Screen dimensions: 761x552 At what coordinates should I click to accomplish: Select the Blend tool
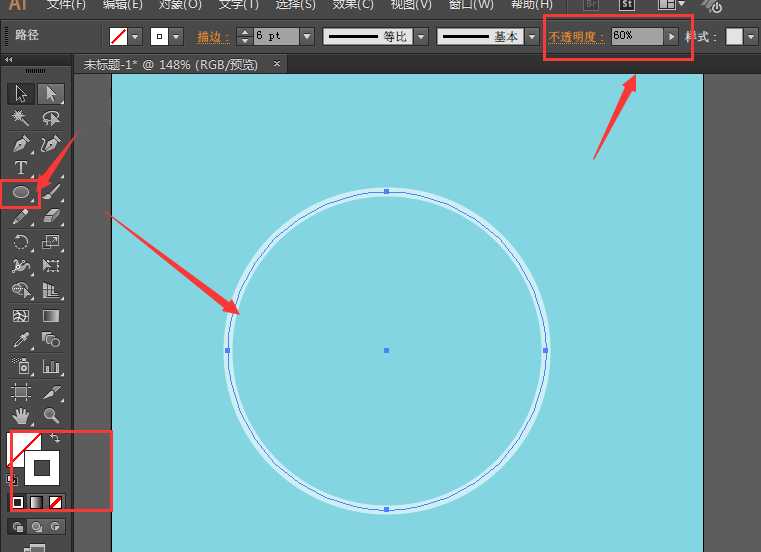point(50,340)
